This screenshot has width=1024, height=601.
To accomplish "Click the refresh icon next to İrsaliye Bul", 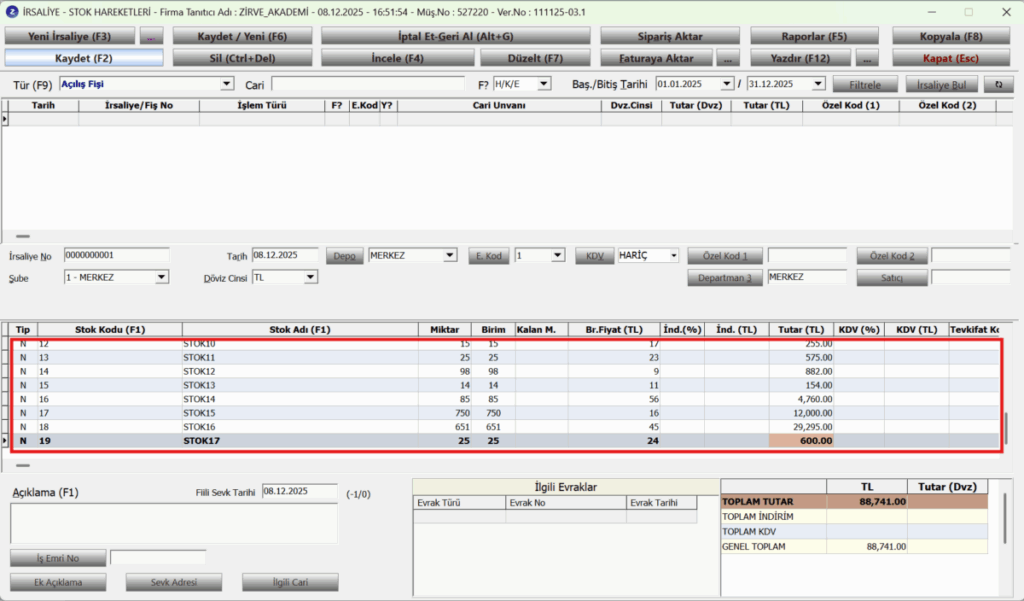I will 998,84.
